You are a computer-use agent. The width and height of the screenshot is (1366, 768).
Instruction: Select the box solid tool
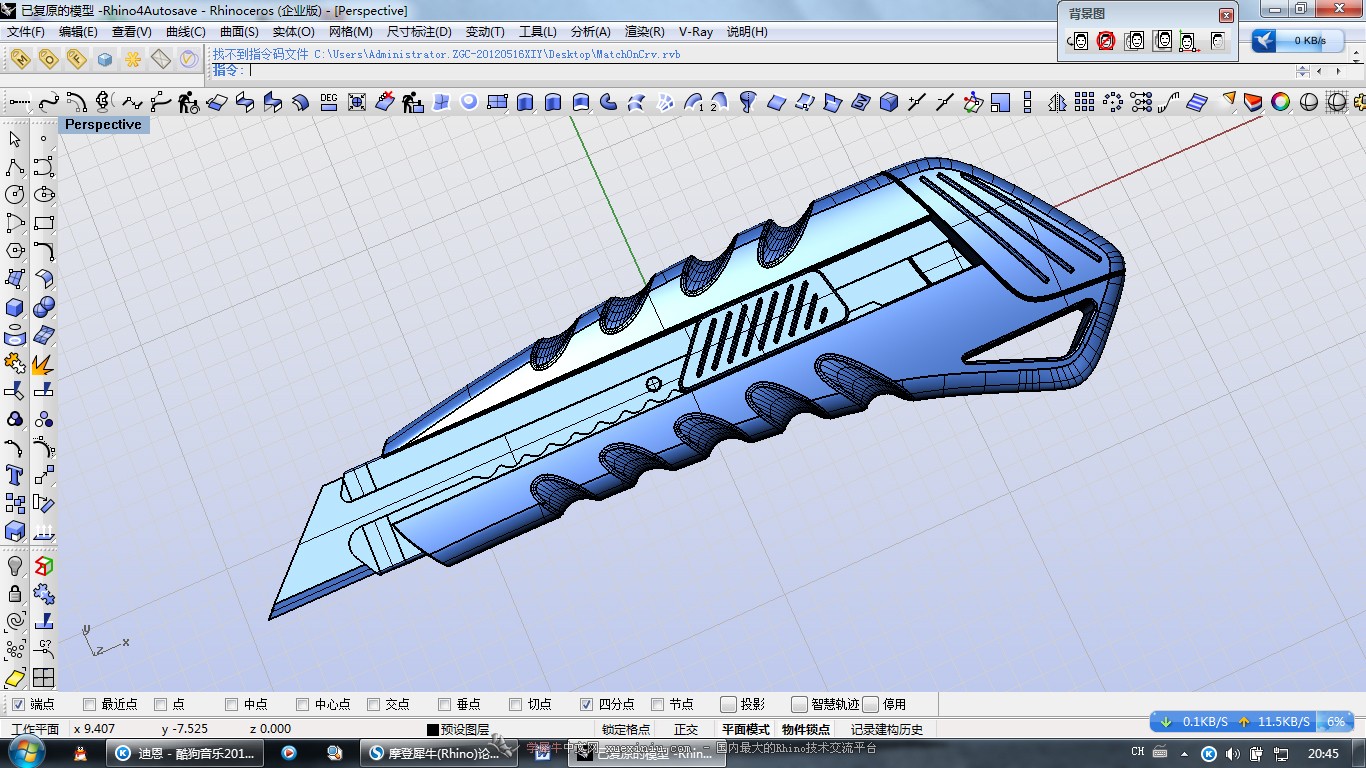[x=15, y=307]
